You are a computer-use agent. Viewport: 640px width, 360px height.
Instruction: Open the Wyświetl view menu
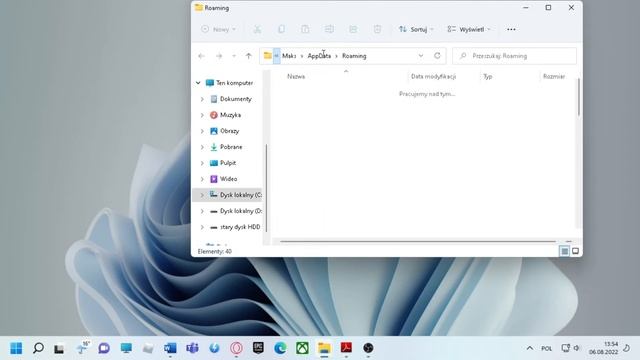(469, 29)
